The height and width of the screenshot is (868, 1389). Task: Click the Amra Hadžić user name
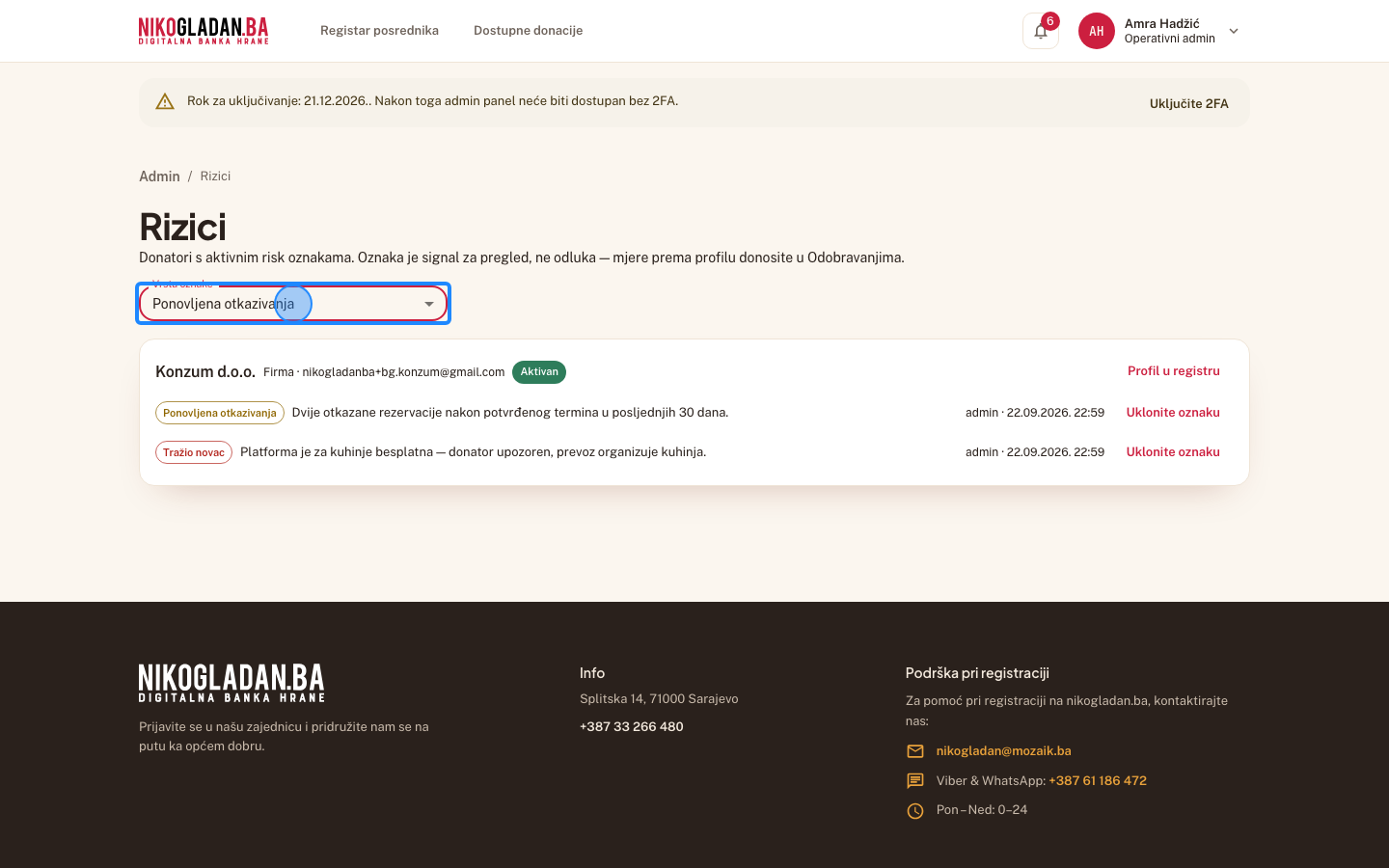tap(1161, 23)
